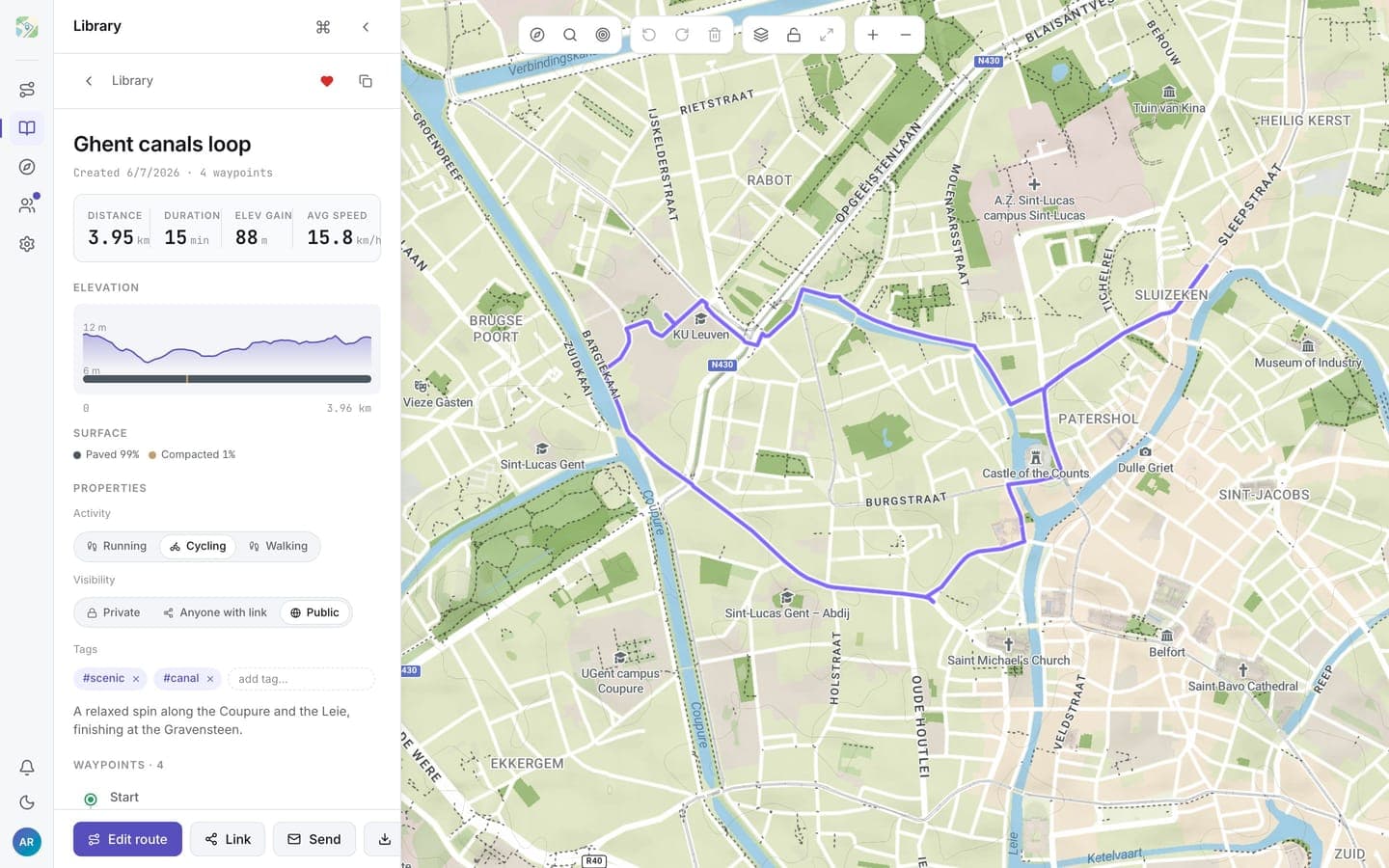The height and width of the screenshot is (868, 1389).
Task: Open notifications bell icon
Action: pos(27,768)
